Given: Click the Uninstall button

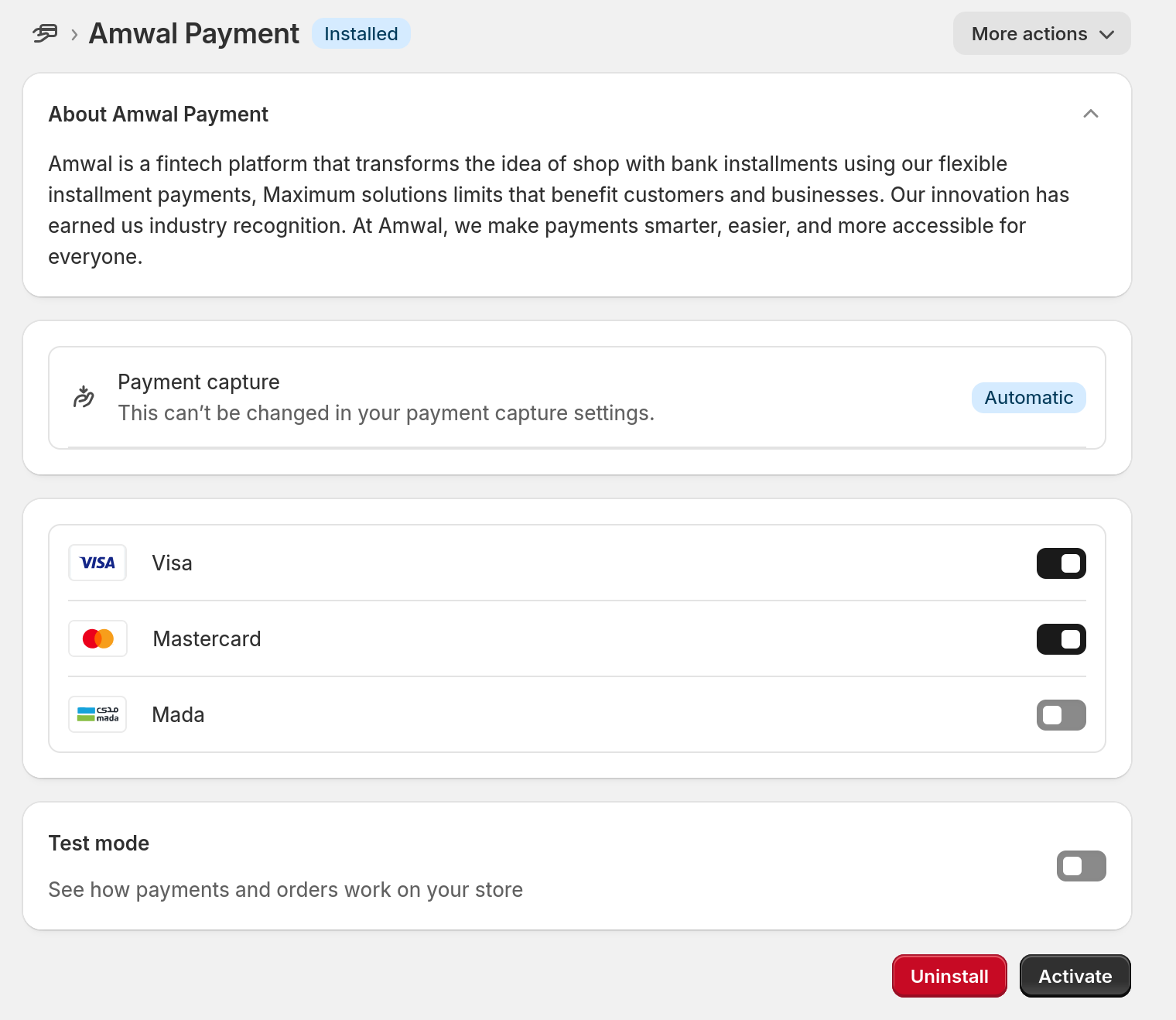Looking at the screenshot, I should (949, 976).
